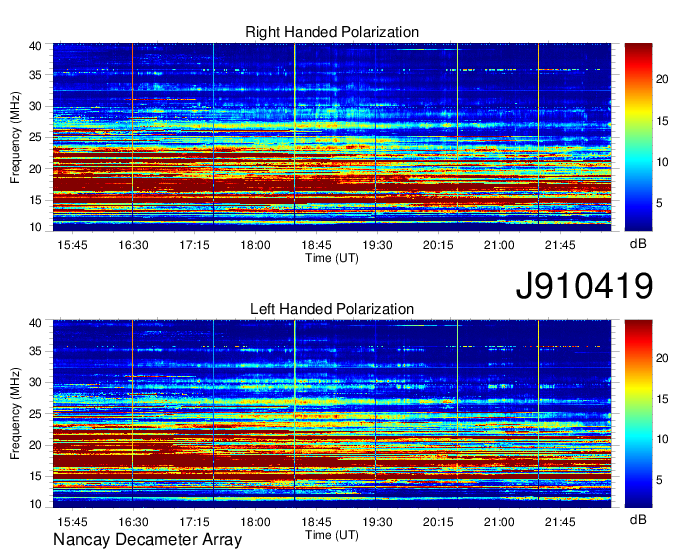Image resolution: width=680 pixels, height=552 pixels.
Task: Click 15 dB tick on Left Handed colorbar
Action: click(x=662, y=398)
